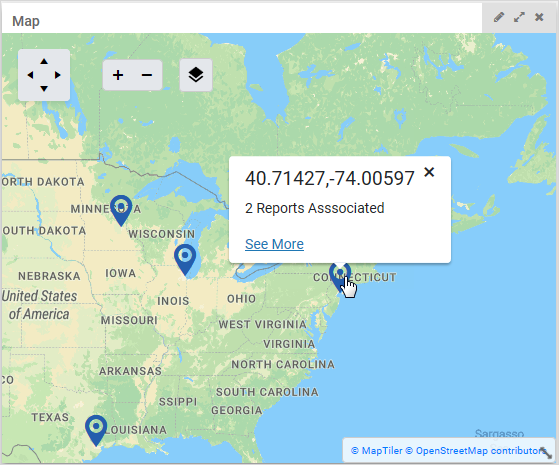Click the Map widget title
The image size is (559, 465).
pos(26,21)
